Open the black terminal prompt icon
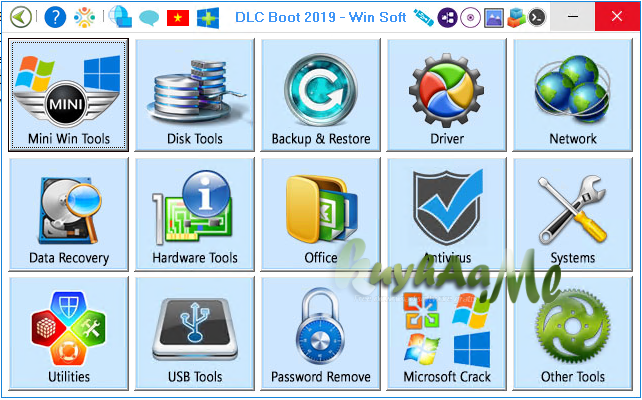The width and height of the screenshot is (642, 400). [537, 18]
